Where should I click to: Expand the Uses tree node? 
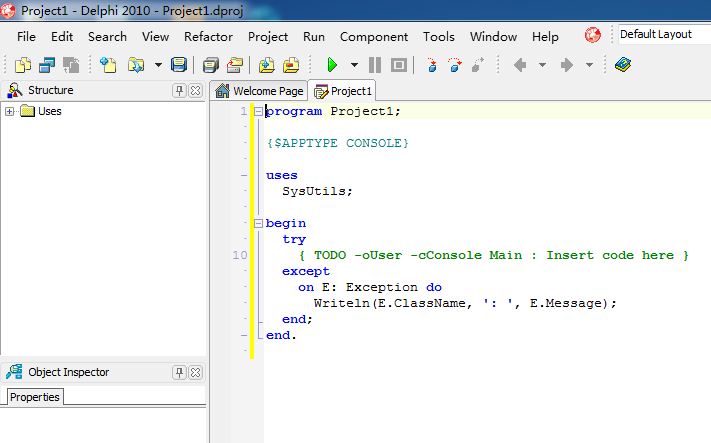click(9, 111)
